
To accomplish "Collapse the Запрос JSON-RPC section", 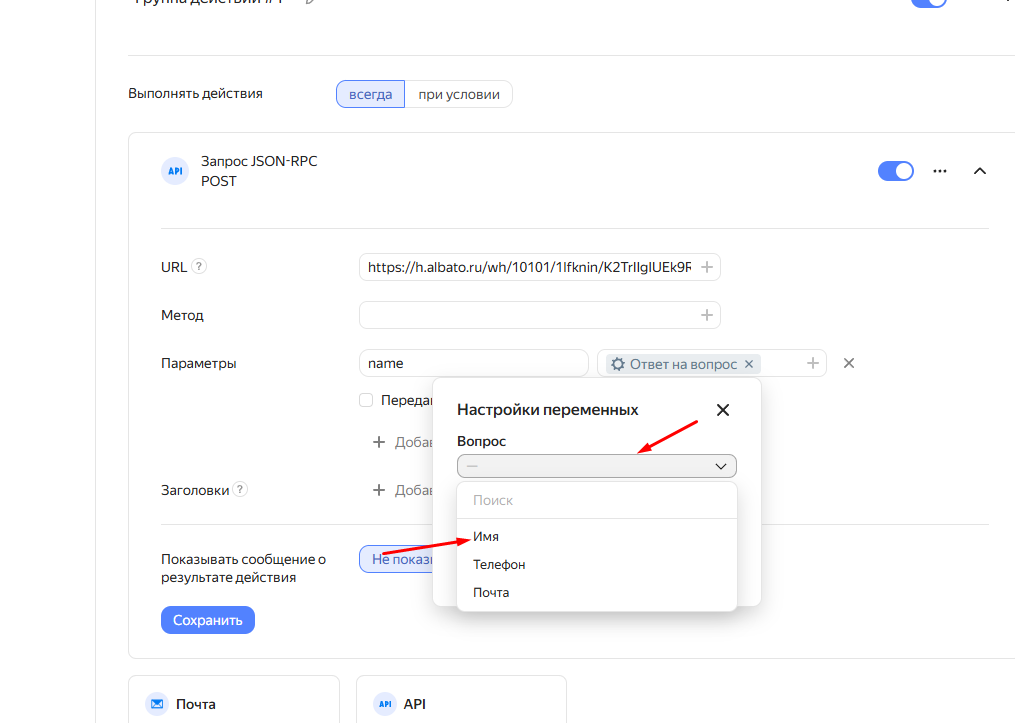I will coord(980,171).
